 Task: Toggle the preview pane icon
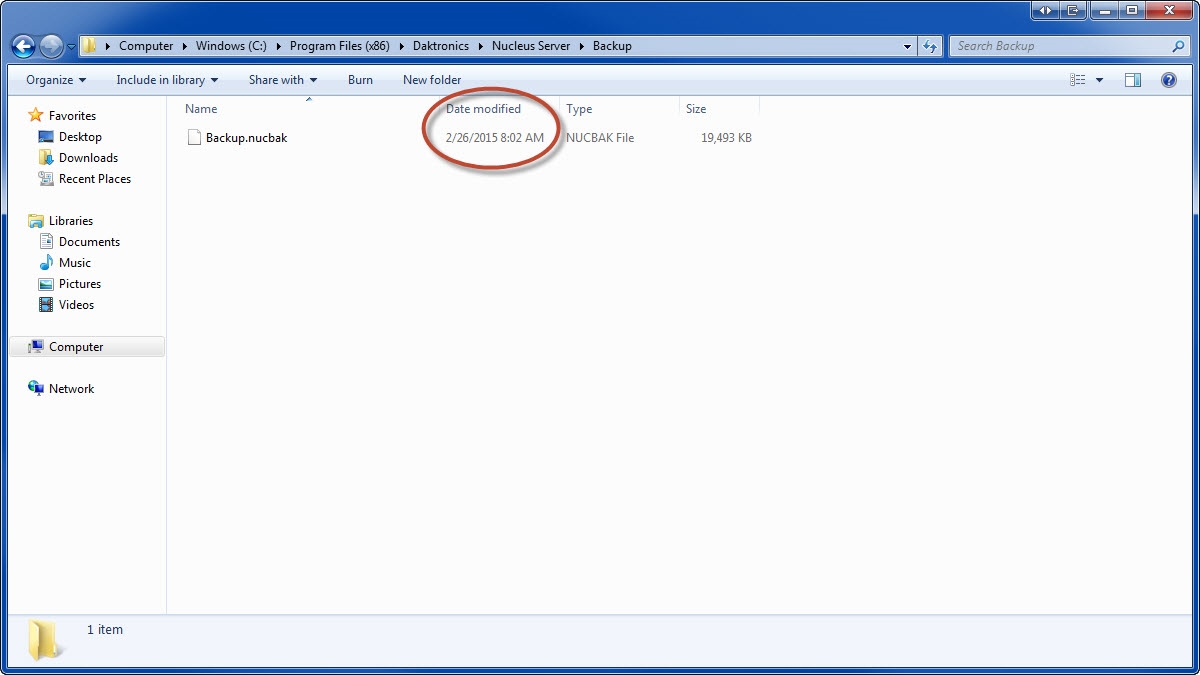(x=1133, y=80)
